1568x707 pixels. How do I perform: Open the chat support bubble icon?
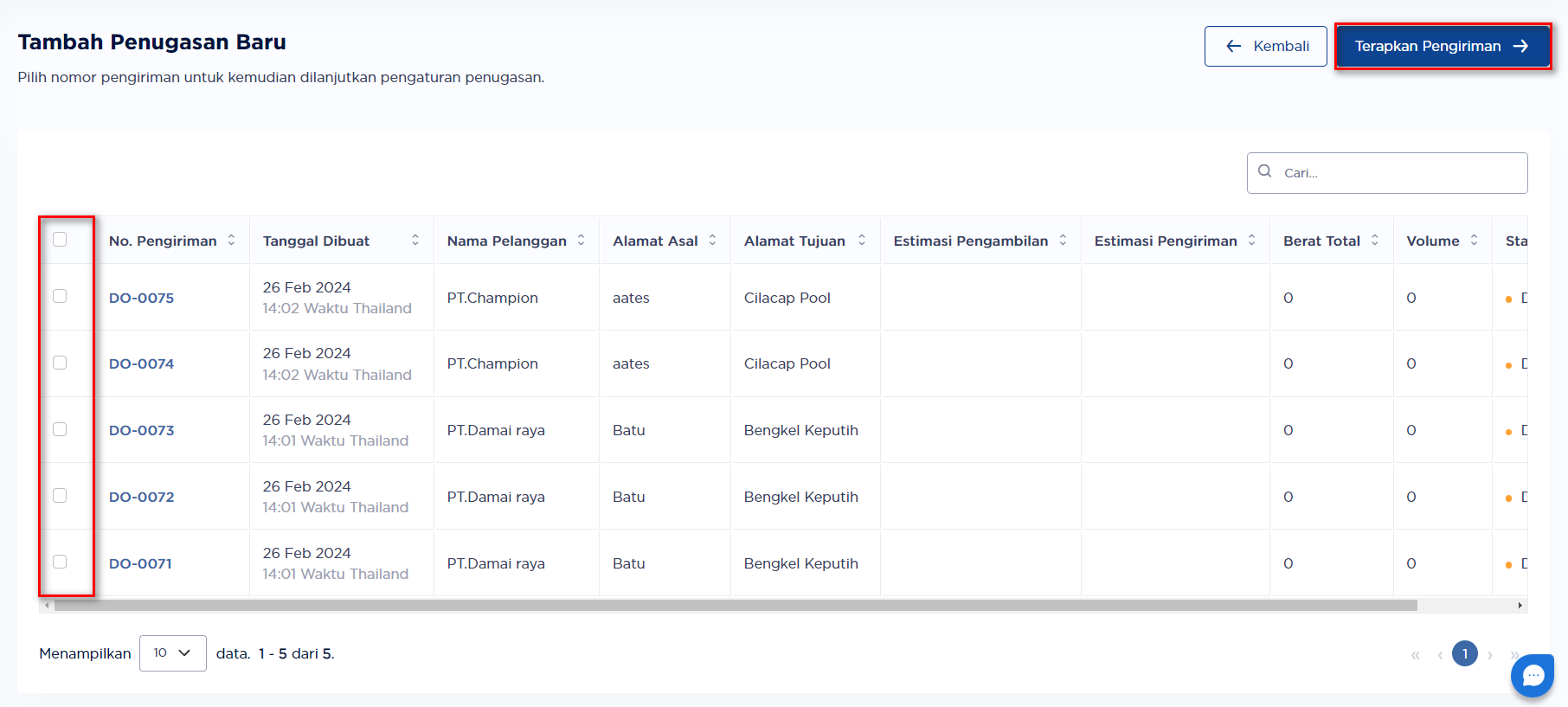tap(1533, 676)
